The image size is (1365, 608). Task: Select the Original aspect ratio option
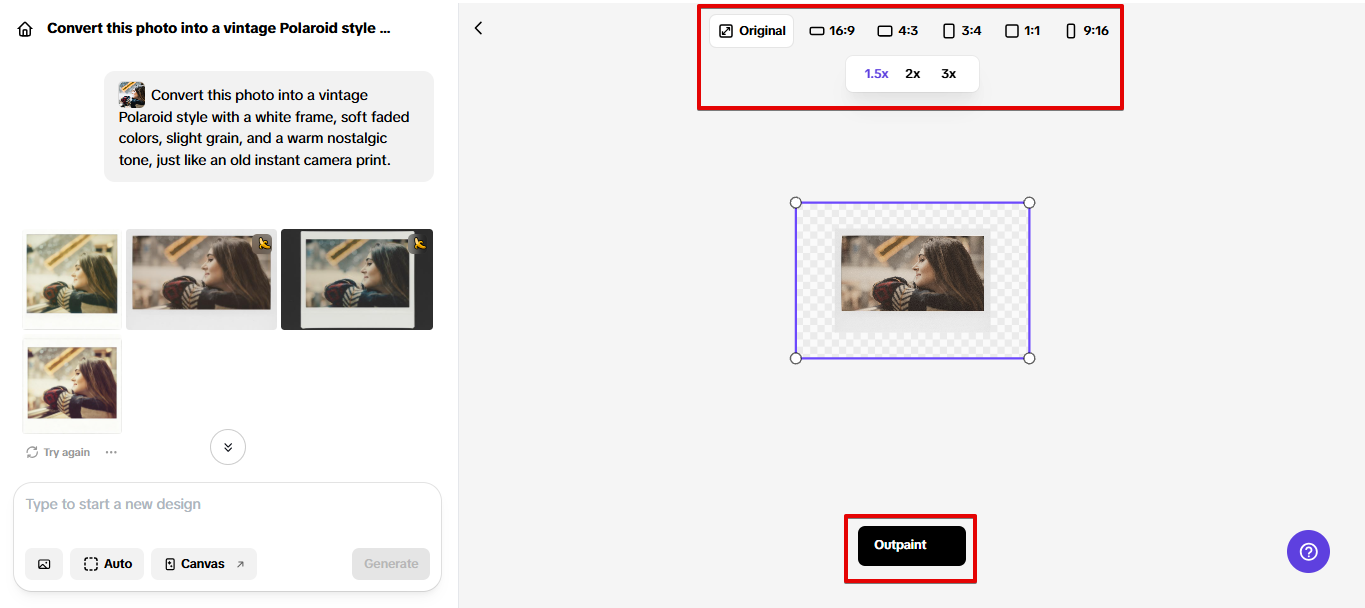pos(752,31)
